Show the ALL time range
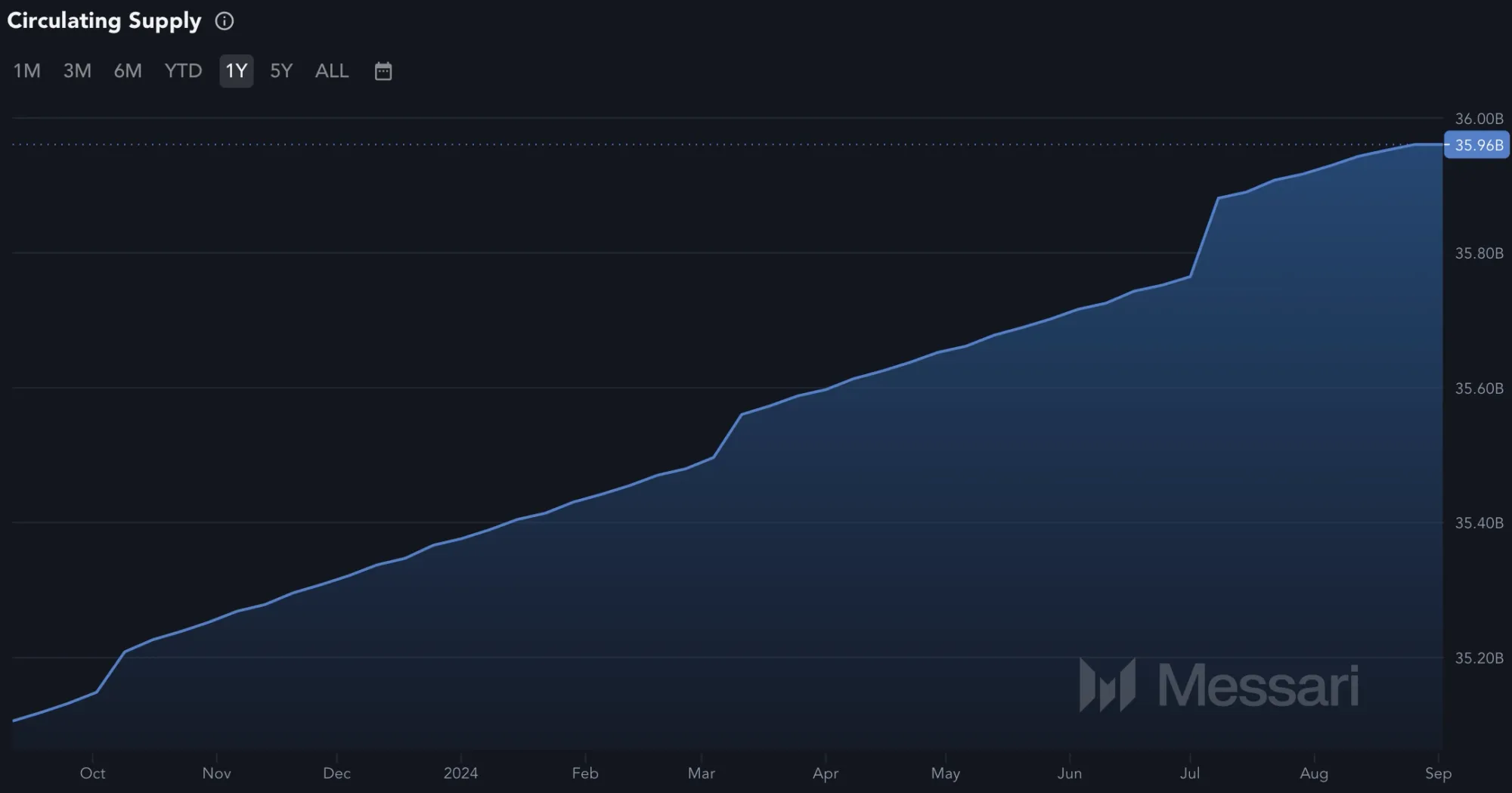This screenshot has height=793, width=1512. (x=332, y=71)
